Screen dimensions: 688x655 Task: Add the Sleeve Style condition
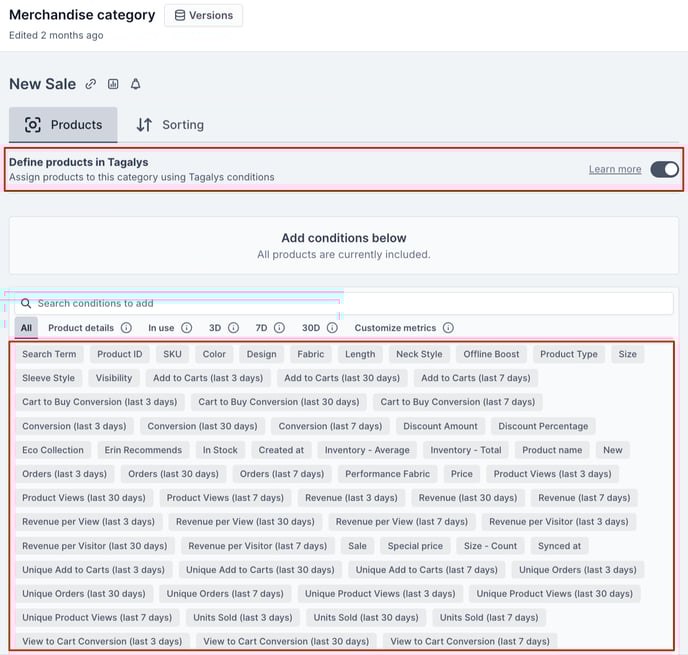pos(49,378)
